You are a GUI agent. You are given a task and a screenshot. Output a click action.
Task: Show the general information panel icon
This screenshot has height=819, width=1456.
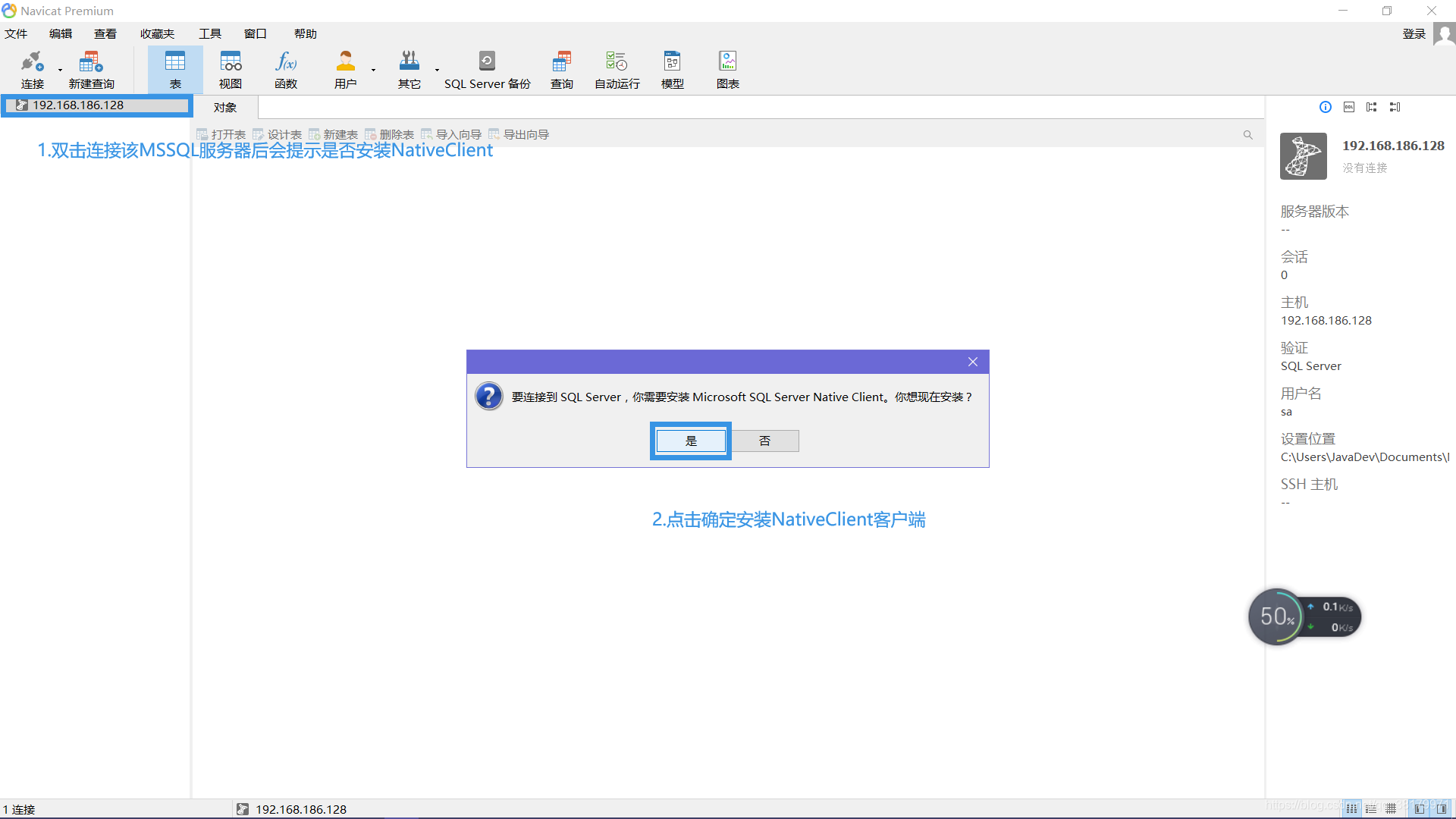tap(1326, 107)
